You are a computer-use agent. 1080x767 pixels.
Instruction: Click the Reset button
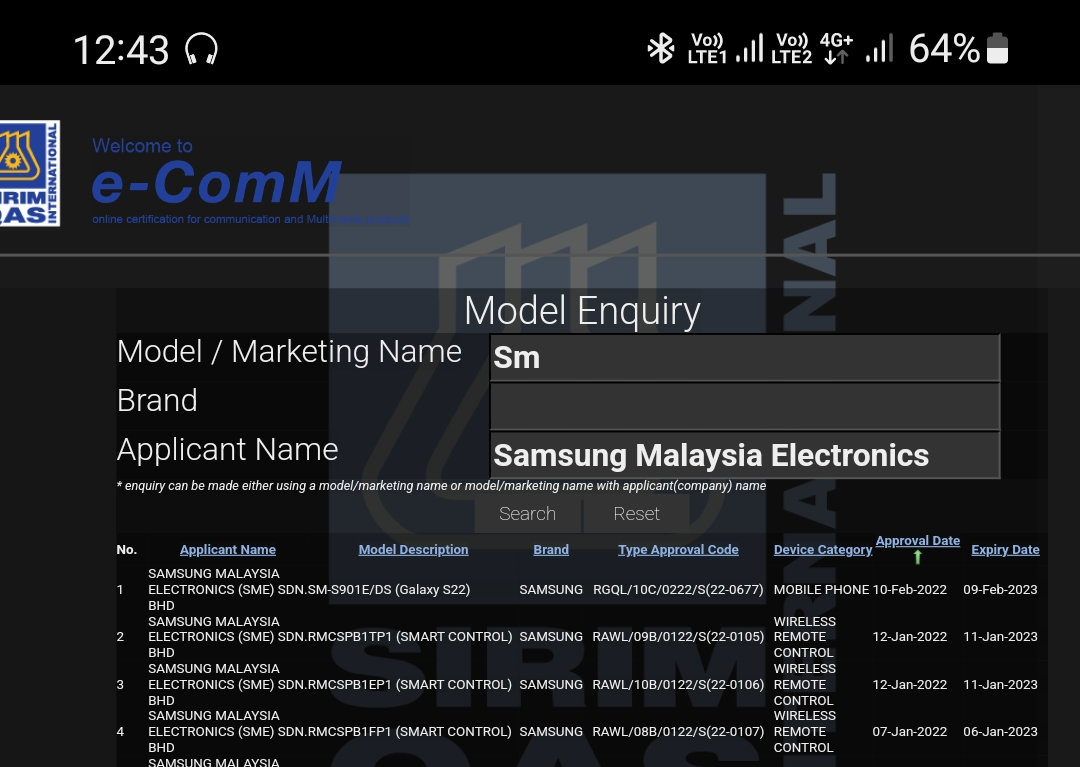click(636, 514)
